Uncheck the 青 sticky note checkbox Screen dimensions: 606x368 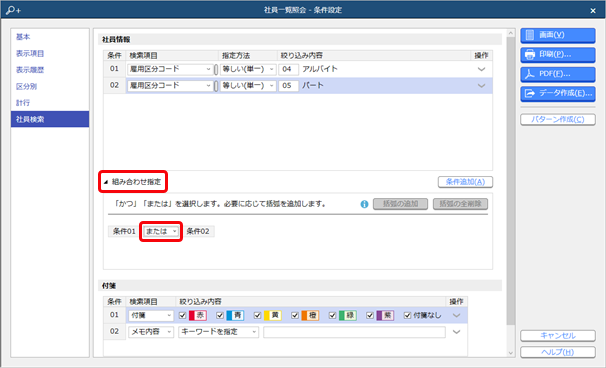pyautogui.click(x=220, y=315)
